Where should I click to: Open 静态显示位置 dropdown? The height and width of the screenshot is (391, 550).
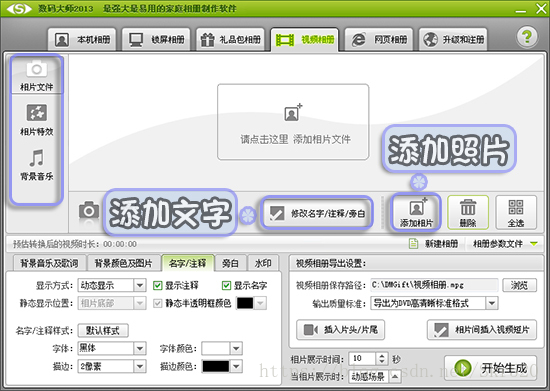click(x=112, y=303)
